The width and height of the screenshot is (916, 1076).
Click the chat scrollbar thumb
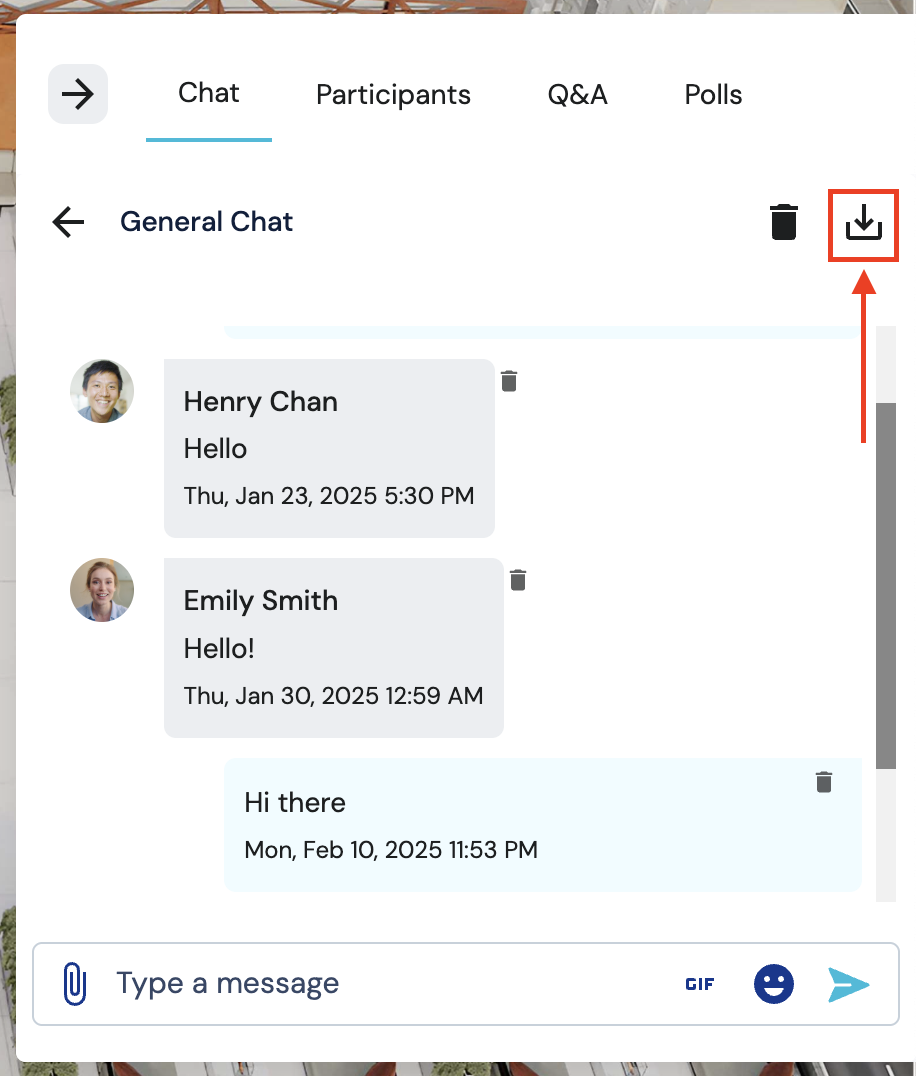885,585
